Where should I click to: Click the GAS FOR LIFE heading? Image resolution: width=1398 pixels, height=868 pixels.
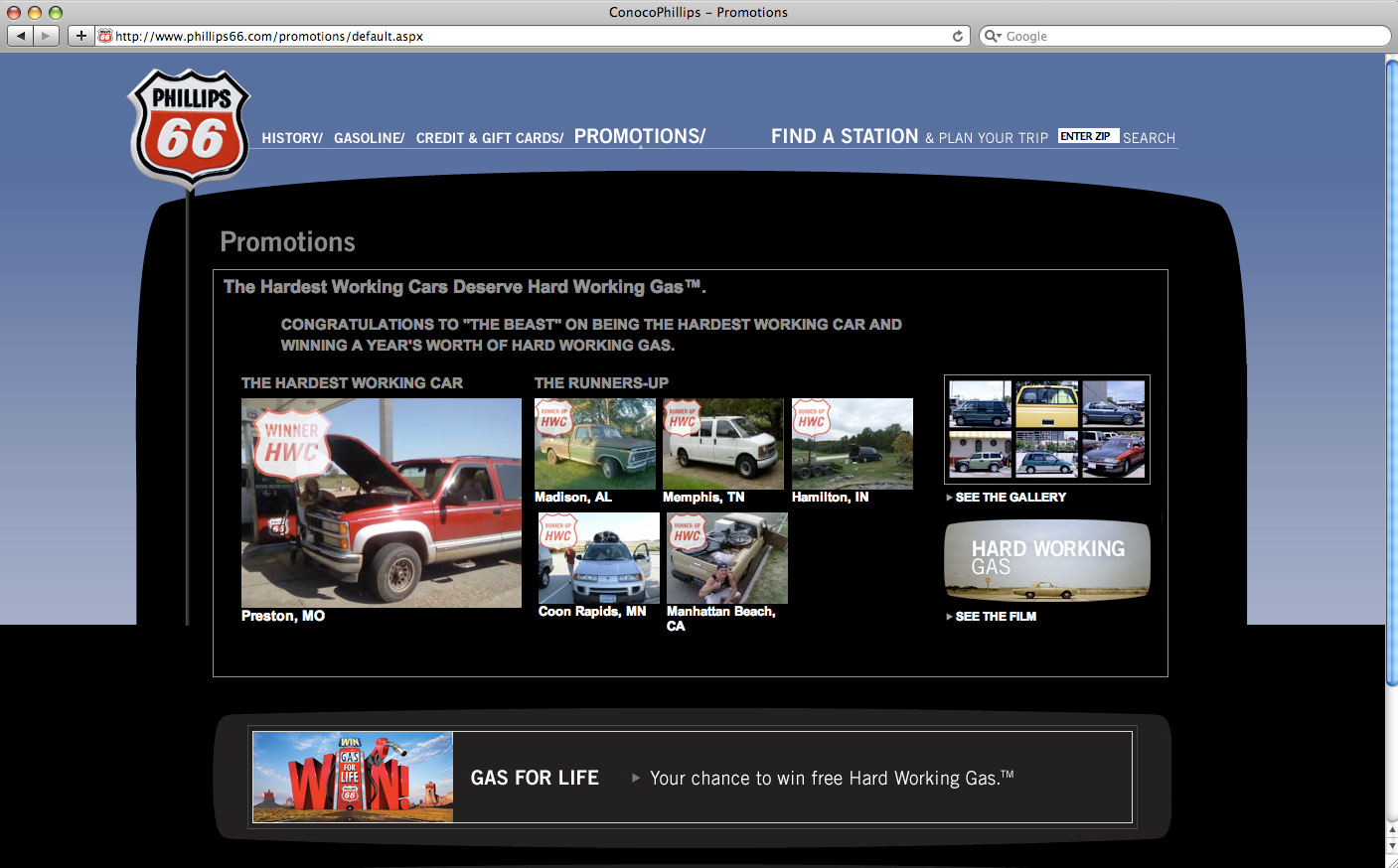click(535, 778)
